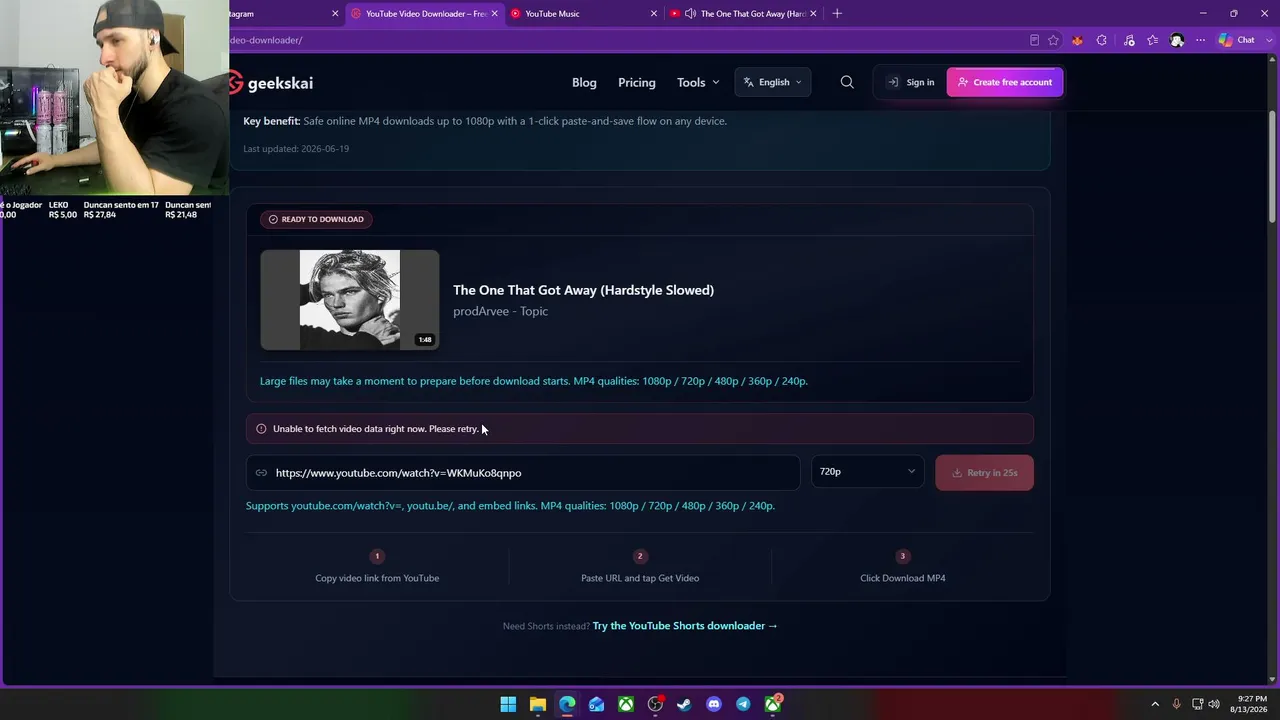The height and width of the screenshot is (720, 1280).
Task: Open the browser profile avatar
Action: 1177,40
